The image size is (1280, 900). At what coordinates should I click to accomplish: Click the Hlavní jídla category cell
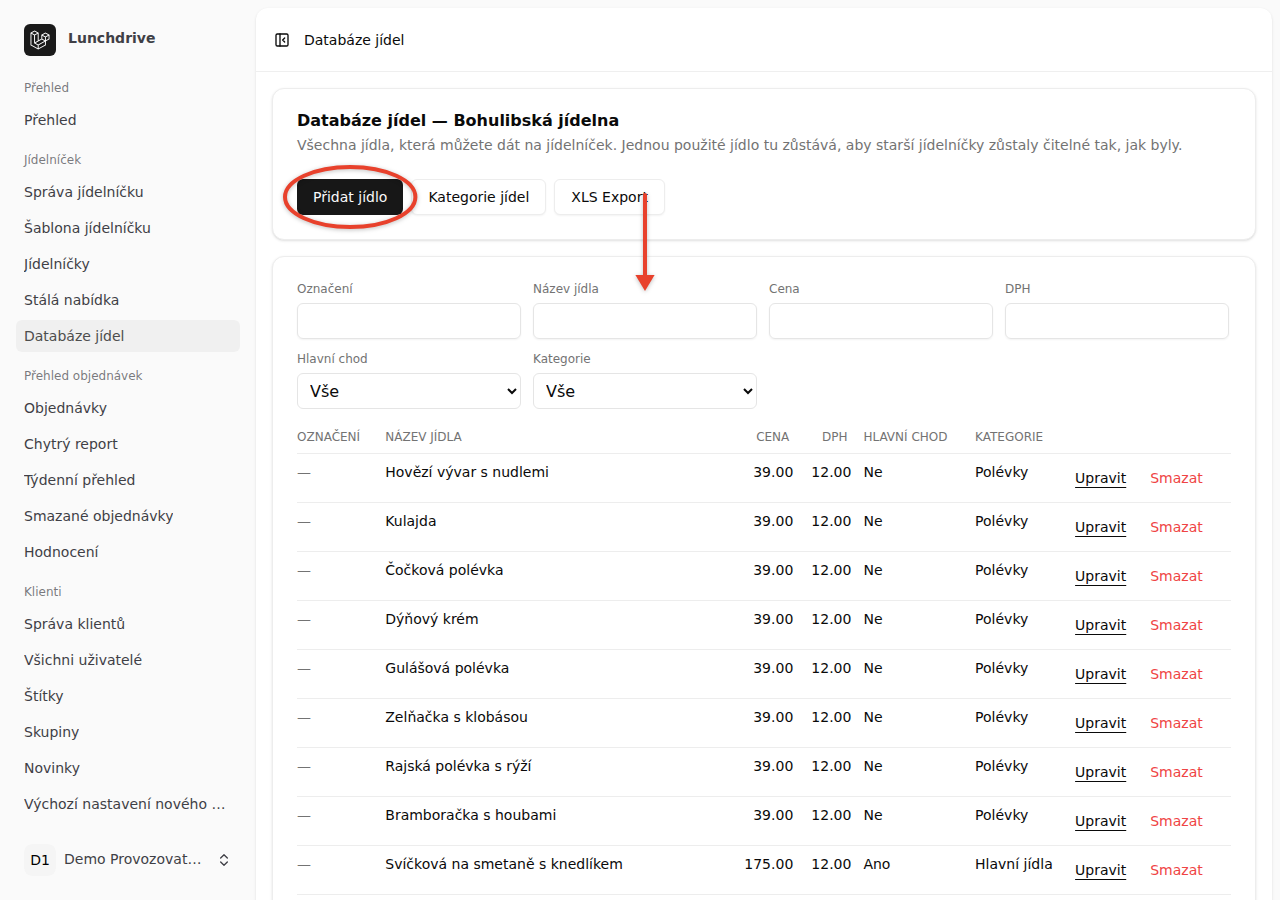click(x=1014, y=864)
